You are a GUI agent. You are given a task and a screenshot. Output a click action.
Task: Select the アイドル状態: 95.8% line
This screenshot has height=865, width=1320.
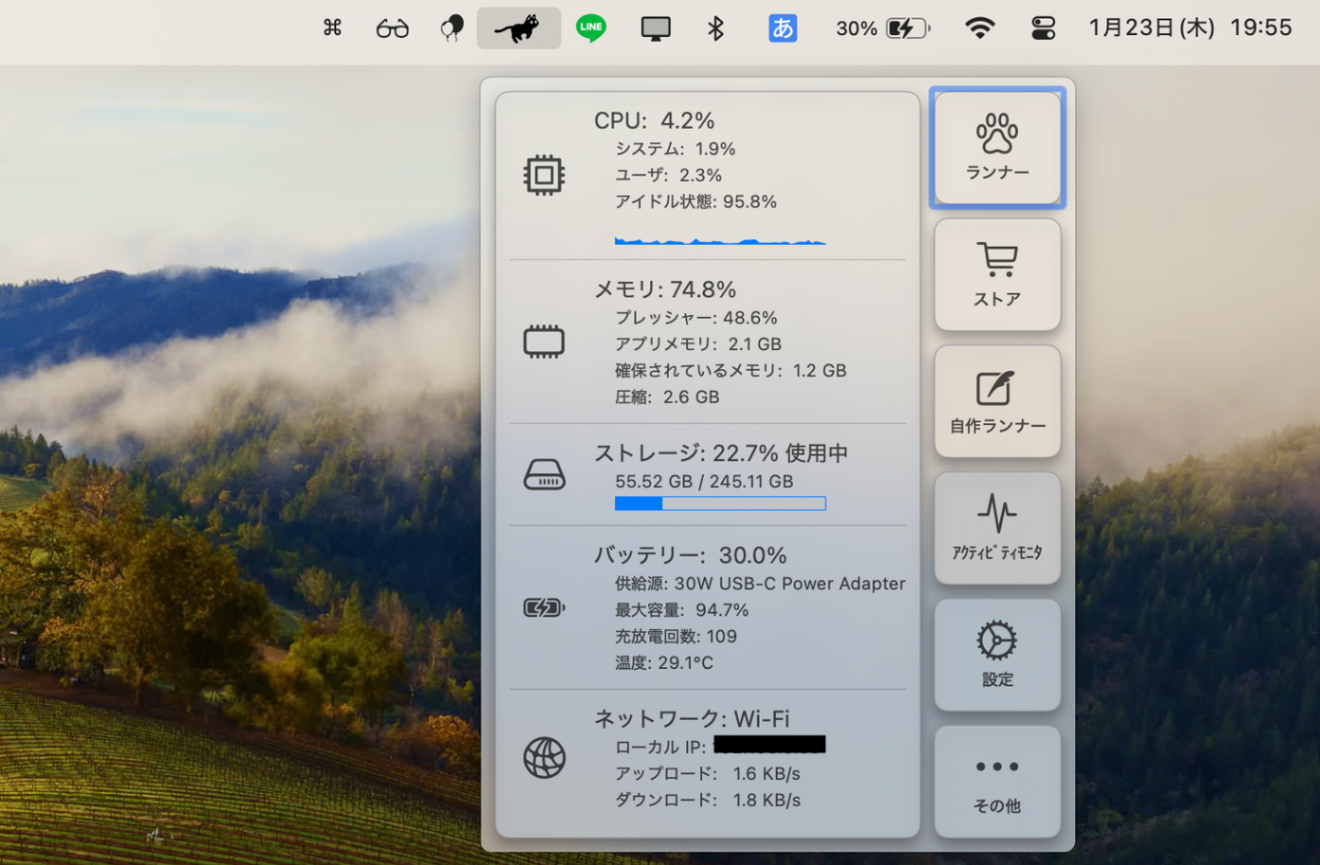tap(696, 202)
